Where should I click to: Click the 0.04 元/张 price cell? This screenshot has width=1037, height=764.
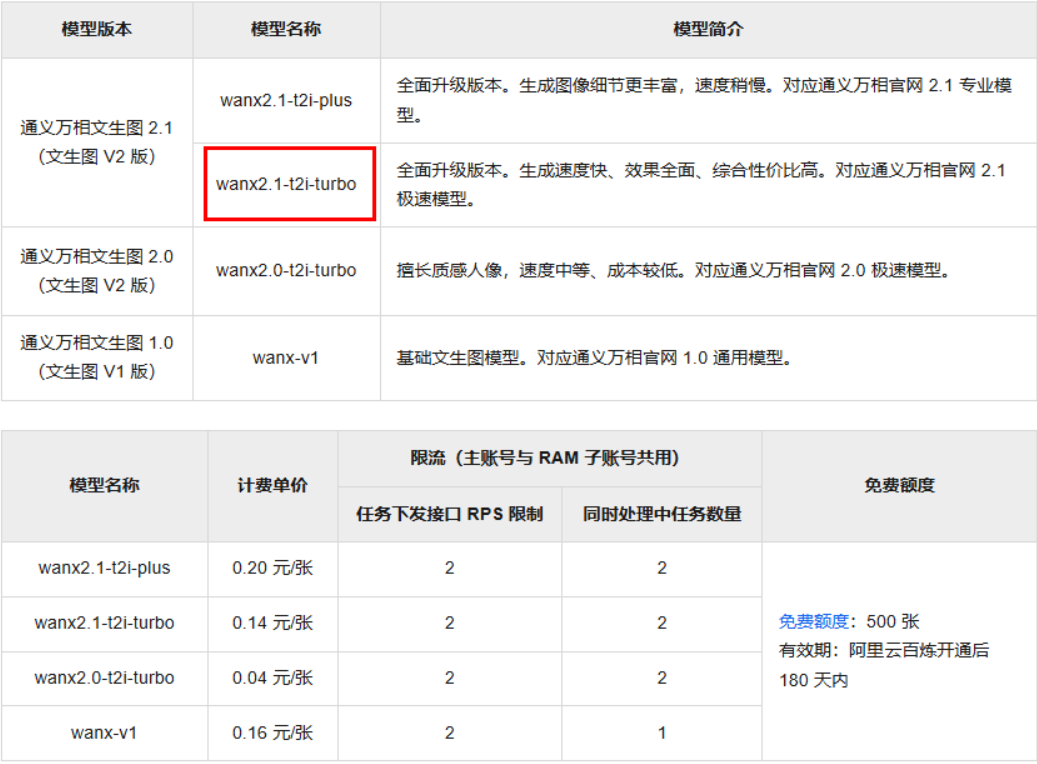click(272, 678)
